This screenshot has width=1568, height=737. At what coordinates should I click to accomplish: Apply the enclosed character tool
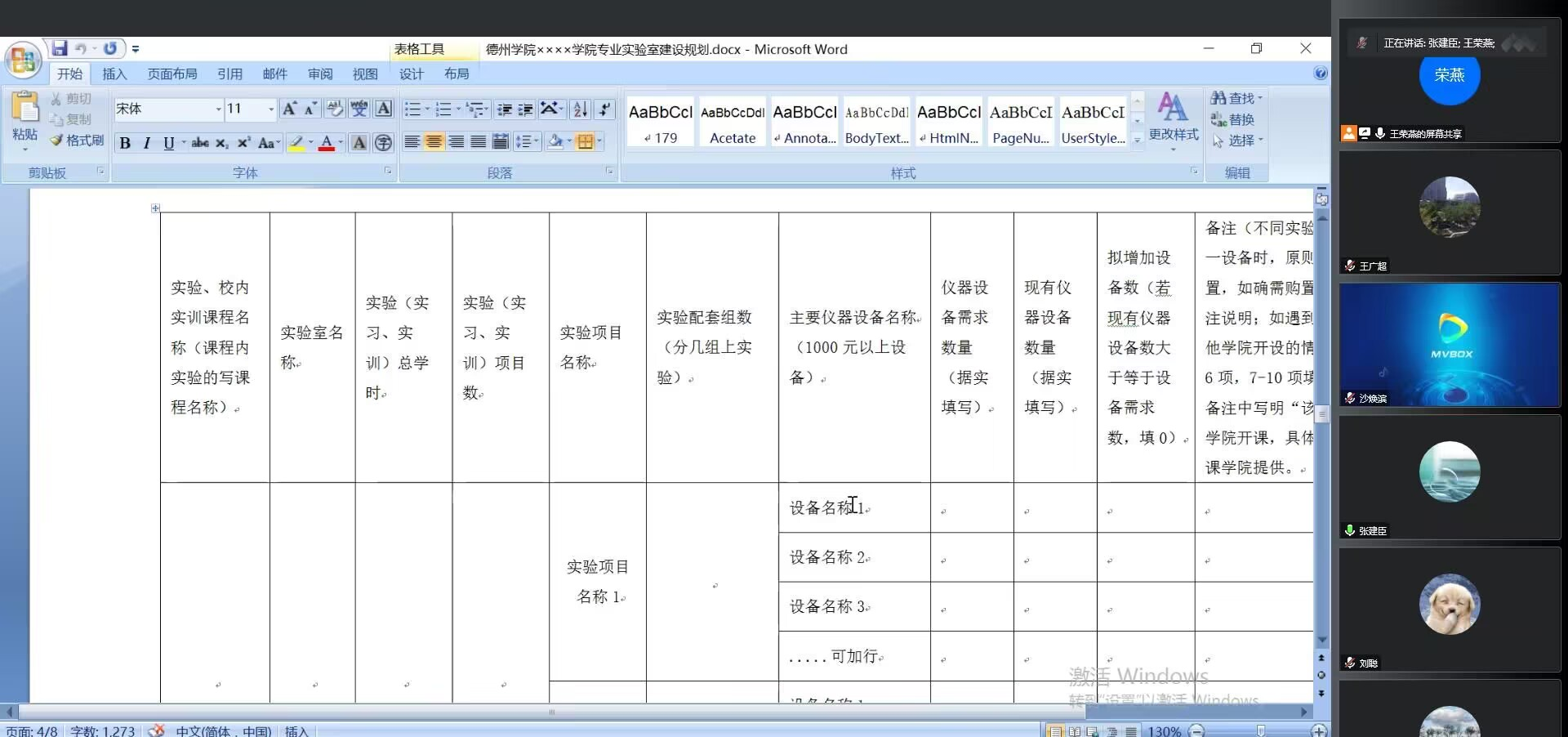pyautogui.click(x=384, y=143)
